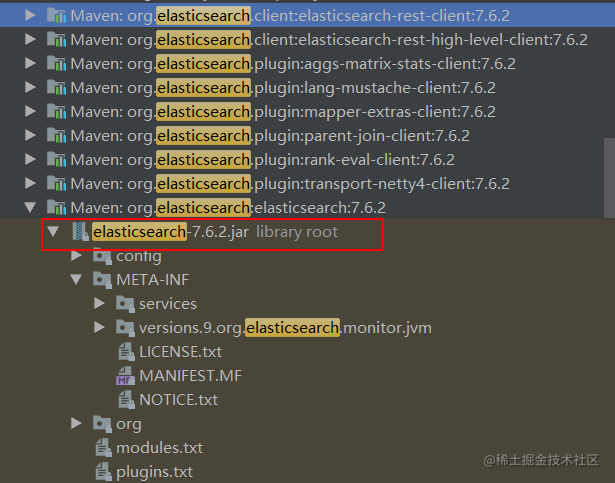Click the jar archive icon of elasticsearch-7.6.2.jar
The image size is (615, 483).
(x=81, y=231)
